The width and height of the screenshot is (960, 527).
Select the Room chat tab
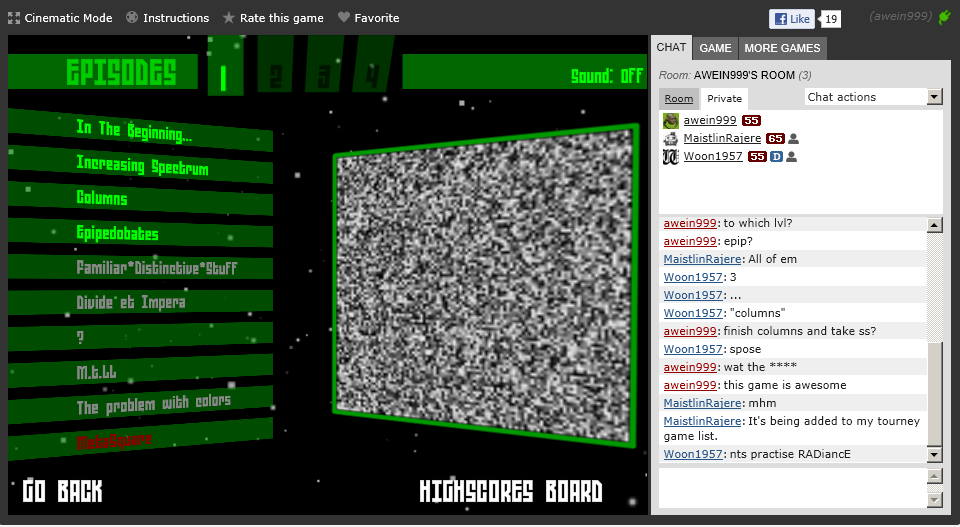click(679, 99)
